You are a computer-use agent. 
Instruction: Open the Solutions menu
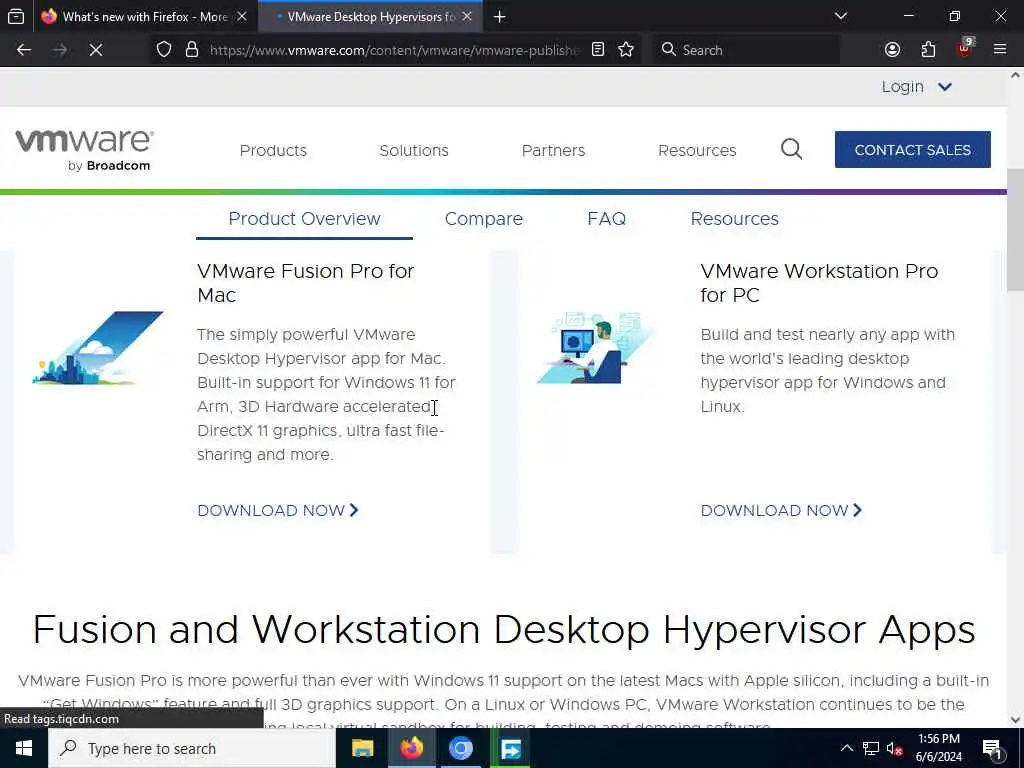414,150
